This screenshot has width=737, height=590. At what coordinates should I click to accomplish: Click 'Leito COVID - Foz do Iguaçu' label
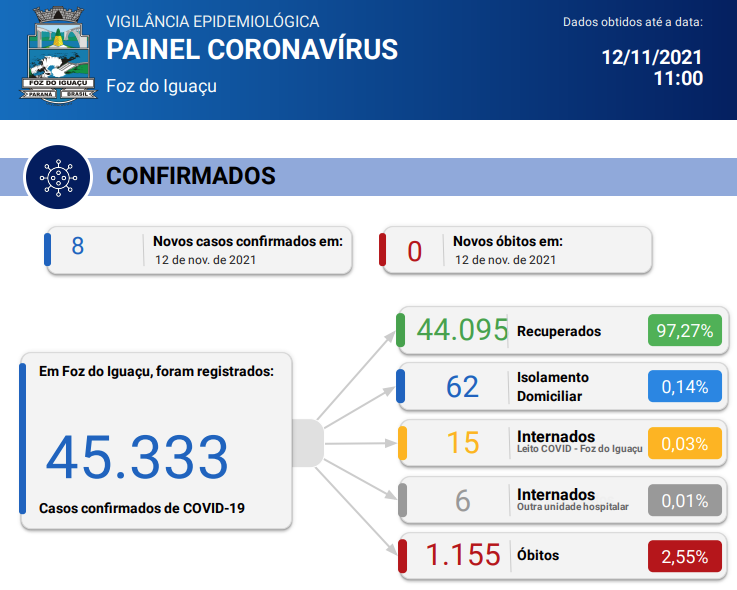[x=580, y=449]
